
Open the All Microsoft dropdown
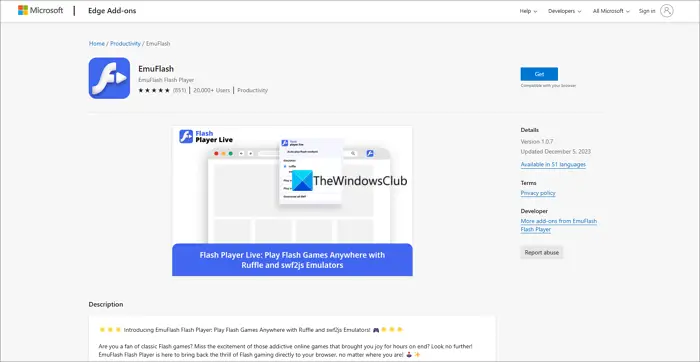(x=611, y=11)
